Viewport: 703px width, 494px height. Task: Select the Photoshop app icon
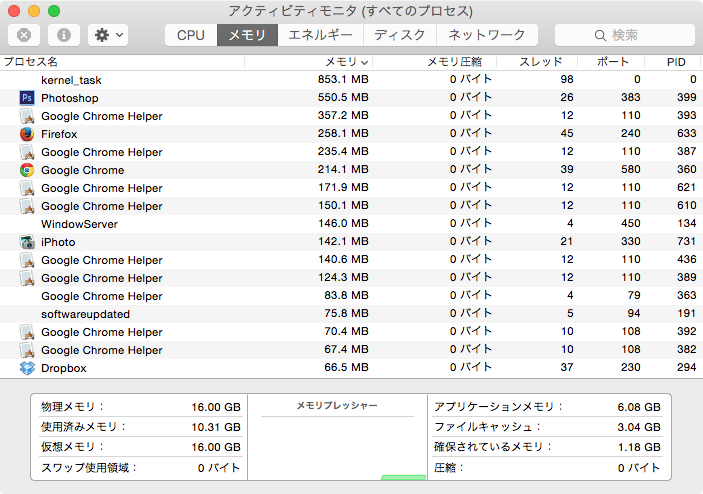[x=27, y=98]
